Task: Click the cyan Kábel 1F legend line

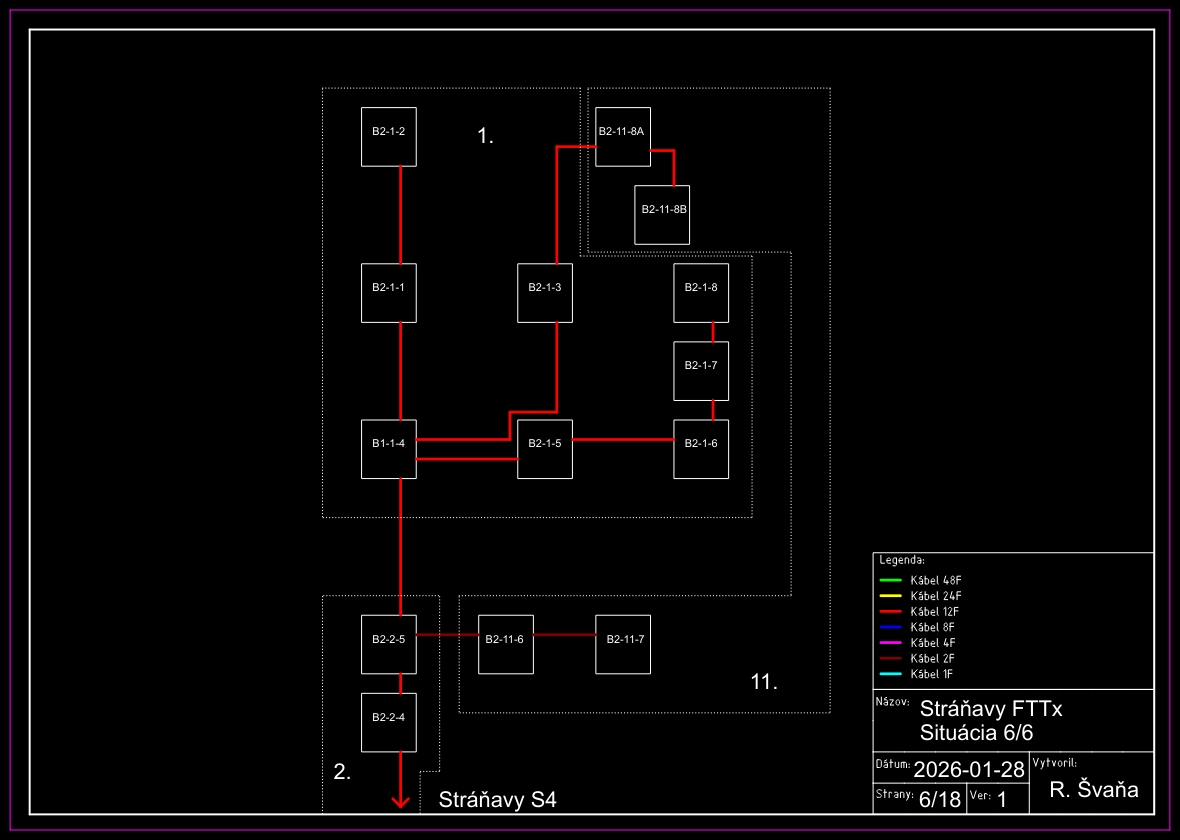Action: 891,674
